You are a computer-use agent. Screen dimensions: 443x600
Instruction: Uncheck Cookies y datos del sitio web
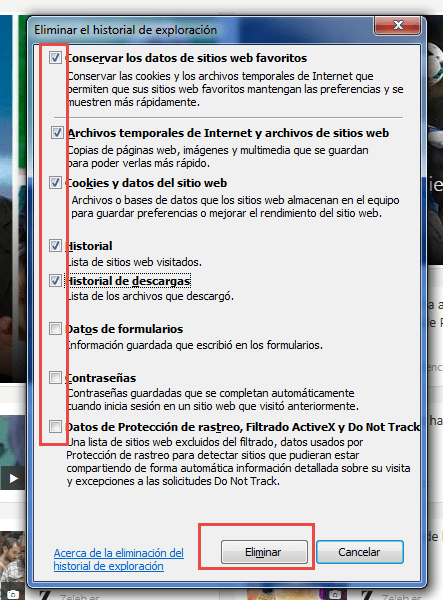click(x=55, y=183)
